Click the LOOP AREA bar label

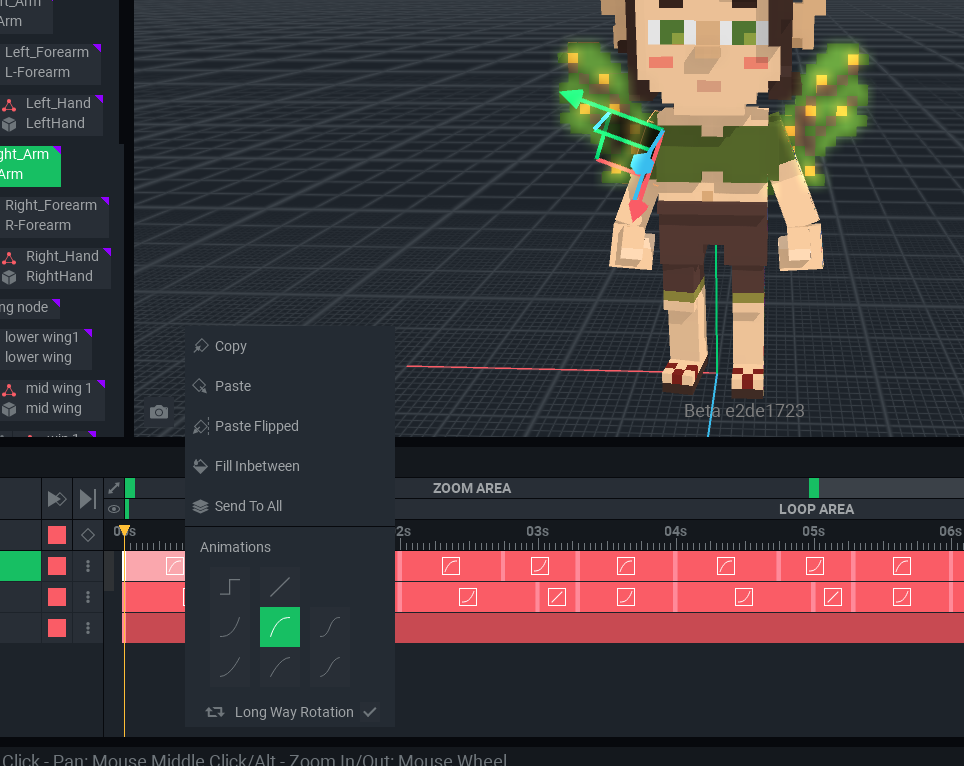(816, 509)
